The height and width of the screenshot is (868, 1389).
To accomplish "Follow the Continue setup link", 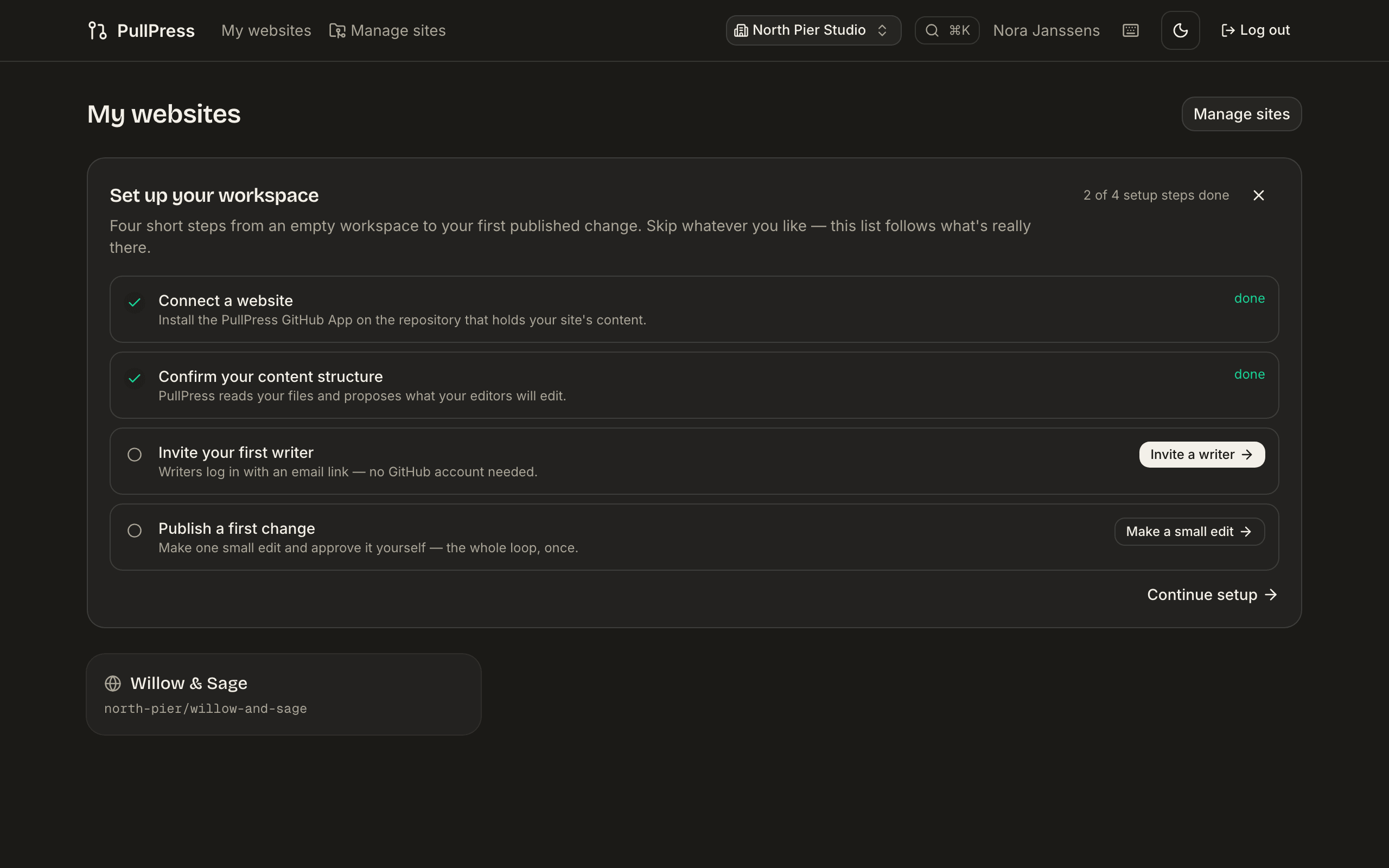I will tap(1212, 595).
